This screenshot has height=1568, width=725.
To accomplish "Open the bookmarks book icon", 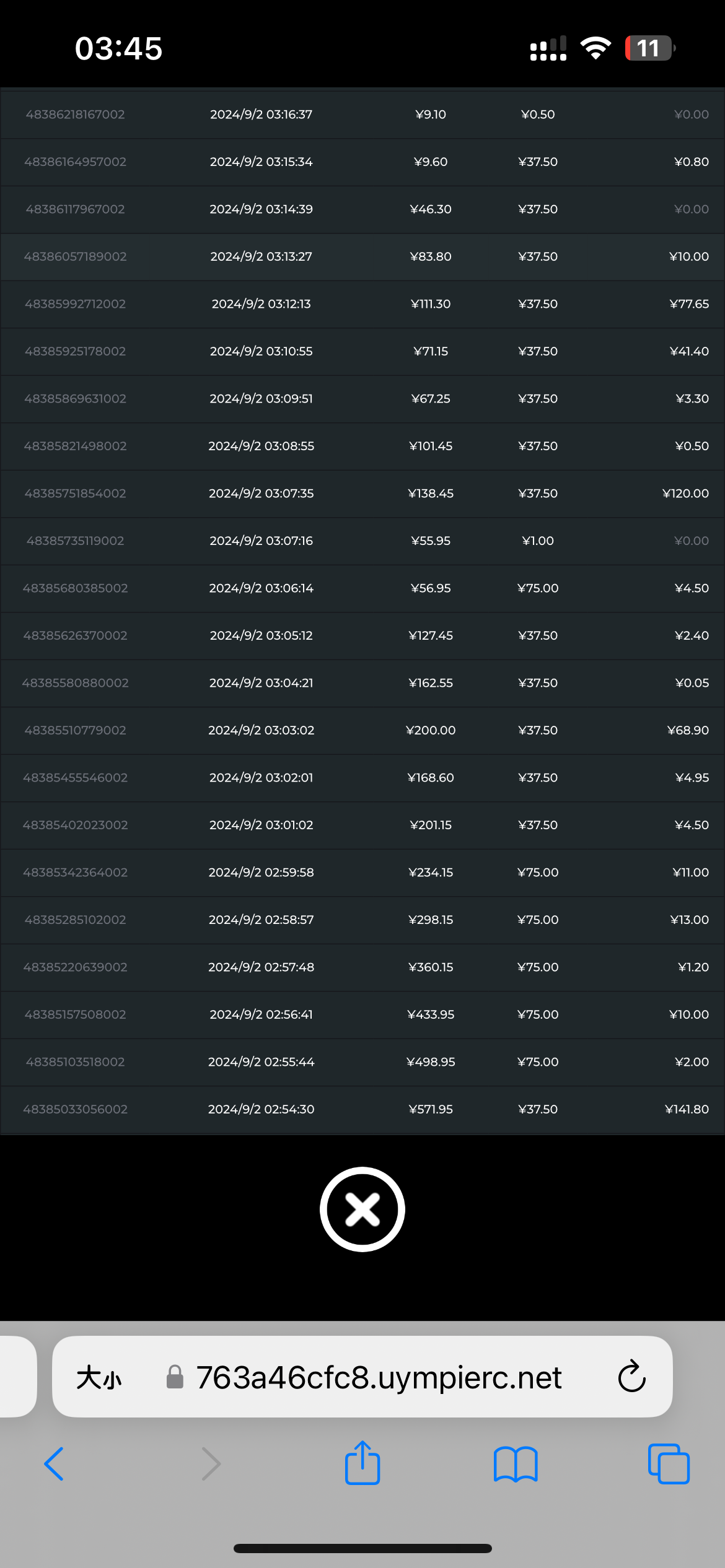I will pos(516,1464).
